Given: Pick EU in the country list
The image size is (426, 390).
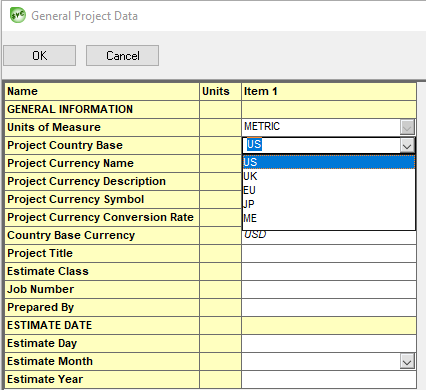Looking at the screenshot, I should (329, 190).
